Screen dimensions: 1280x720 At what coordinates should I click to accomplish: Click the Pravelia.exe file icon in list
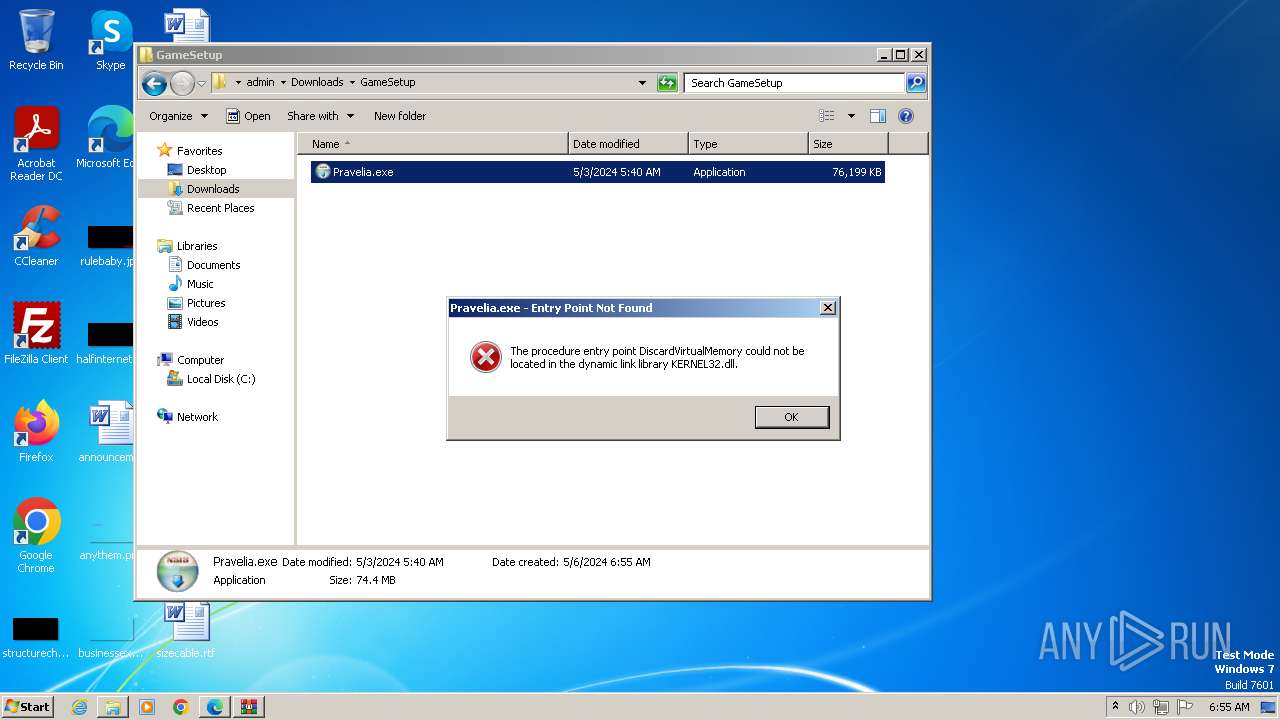(323, 172)
